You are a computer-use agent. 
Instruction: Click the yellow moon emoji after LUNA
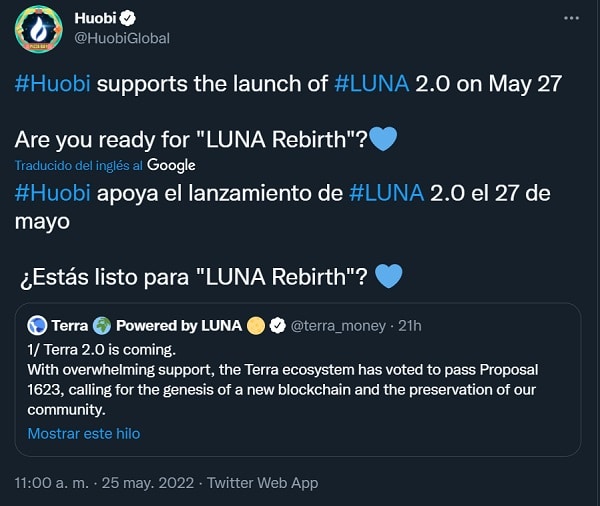[x=256, y=326]
